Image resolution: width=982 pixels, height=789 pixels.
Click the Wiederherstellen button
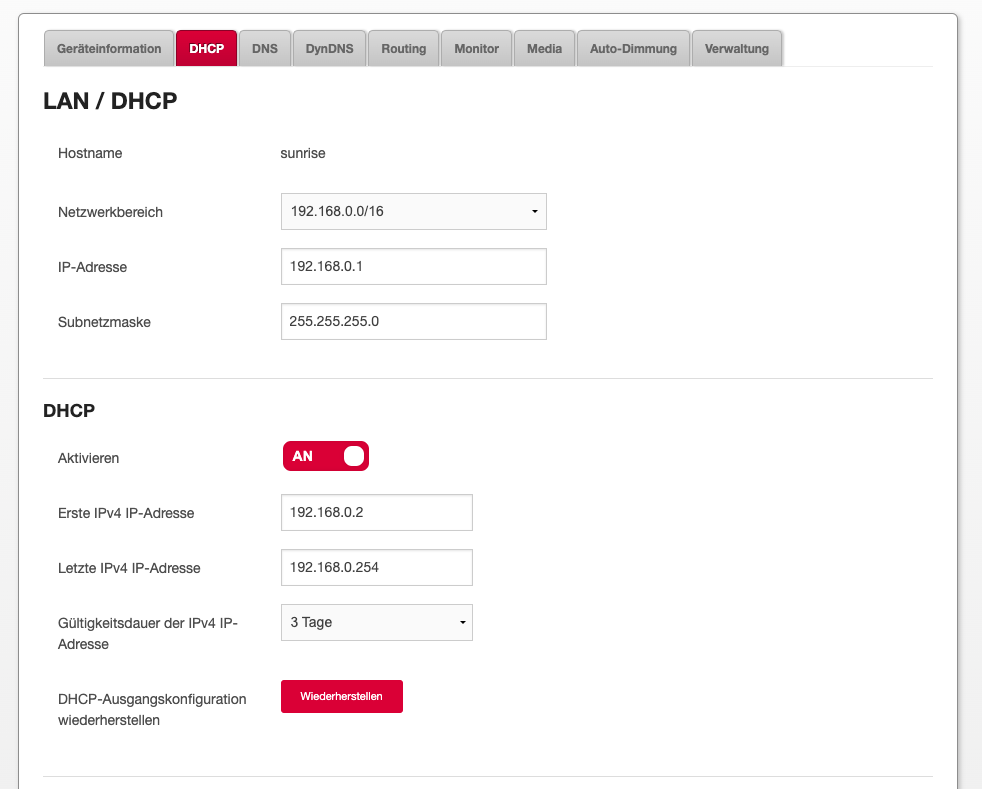341,696
